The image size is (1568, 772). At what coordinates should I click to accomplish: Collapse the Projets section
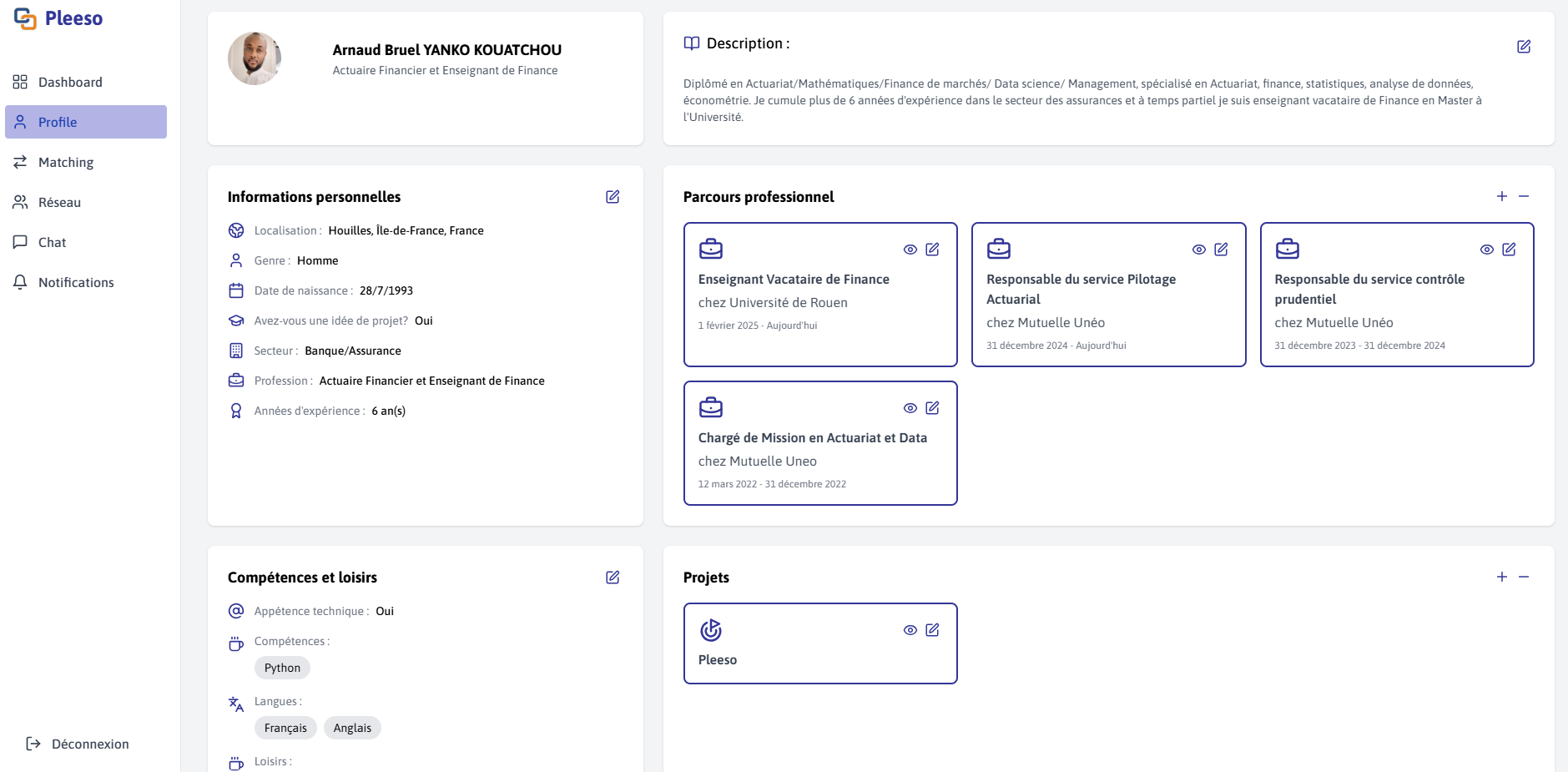1524,577
